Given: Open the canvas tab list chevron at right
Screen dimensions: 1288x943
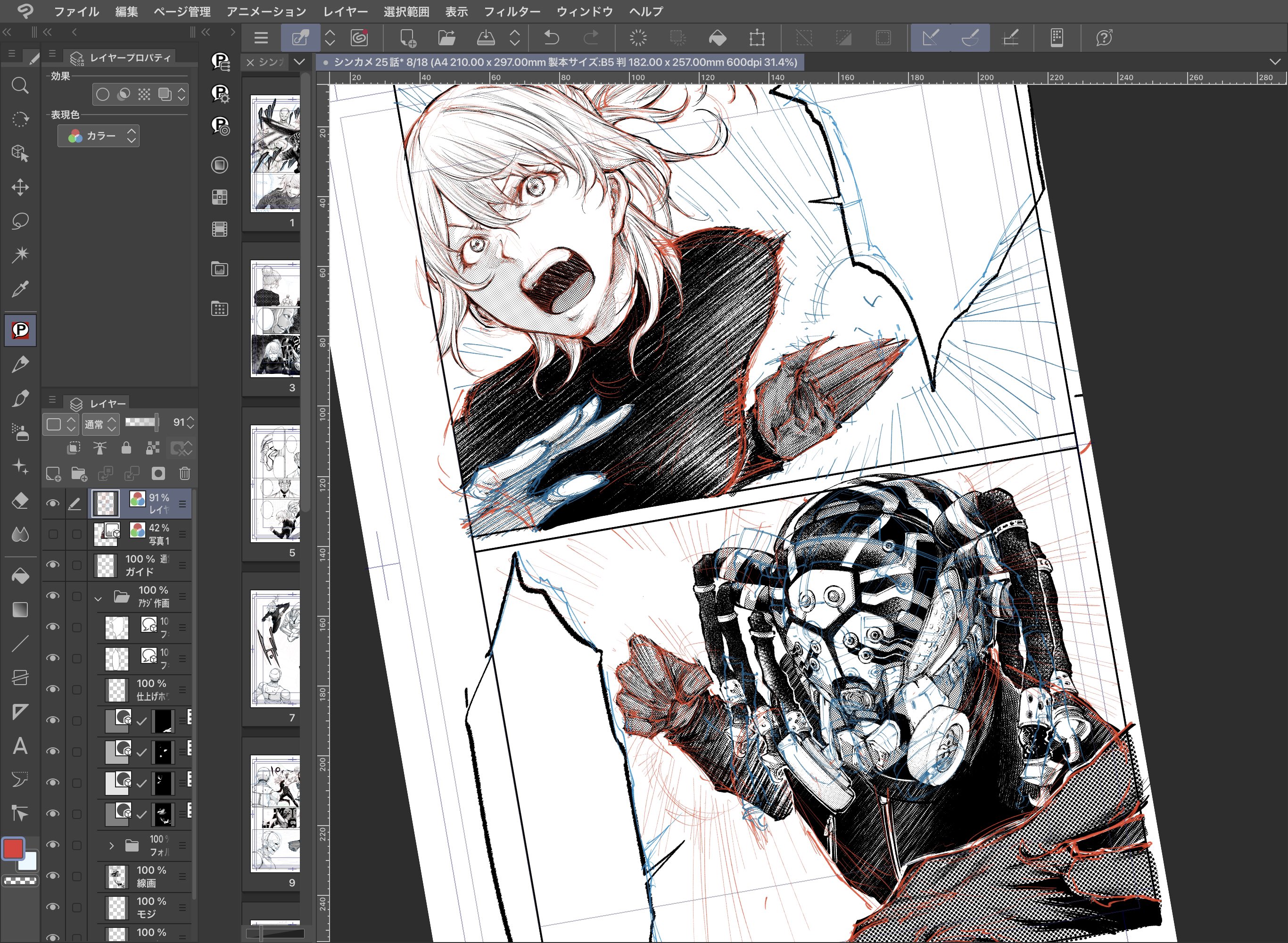Looking at the screenshot, I should pyautogui.click(x=1275, y=62).
